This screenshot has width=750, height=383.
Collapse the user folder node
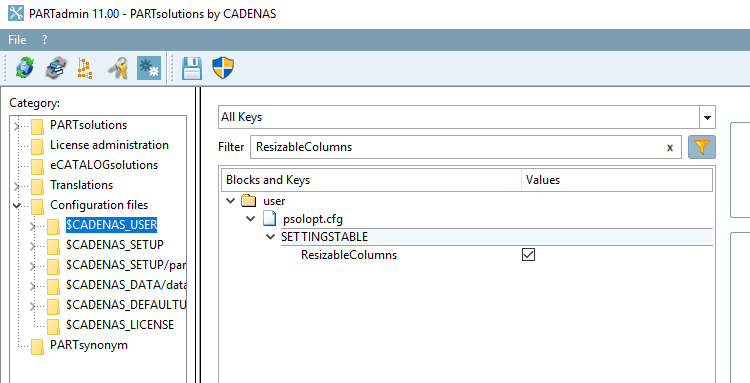pos(231,201)
